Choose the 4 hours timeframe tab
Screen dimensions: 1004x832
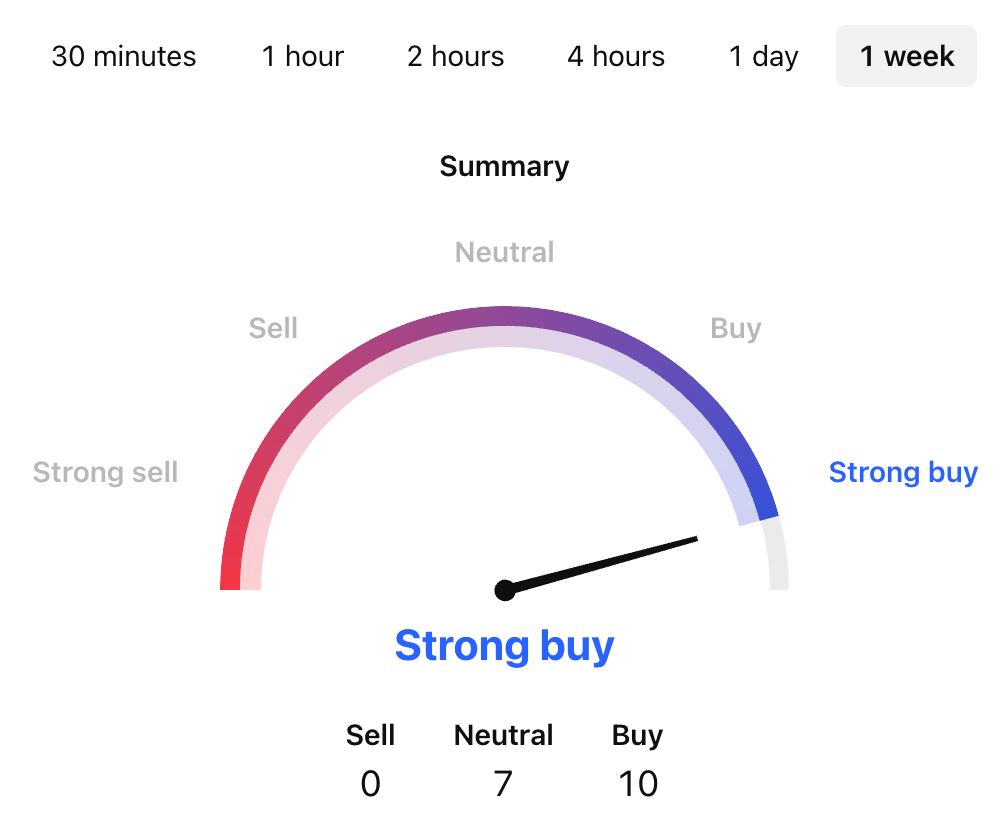(616, 57)
